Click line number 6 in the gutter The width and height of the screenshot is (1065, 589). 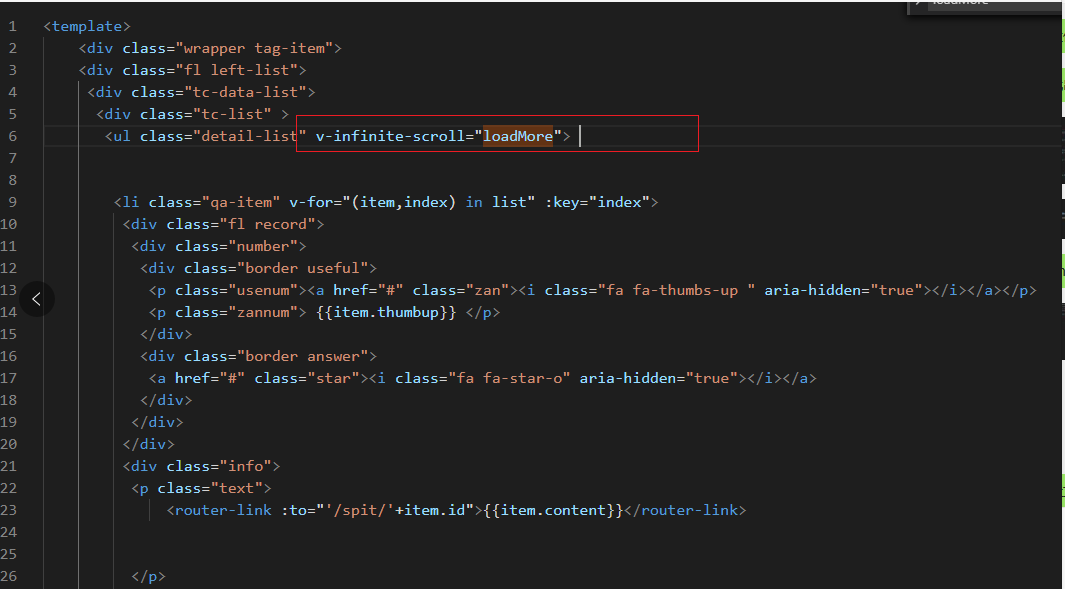click(x=12, y=136)
